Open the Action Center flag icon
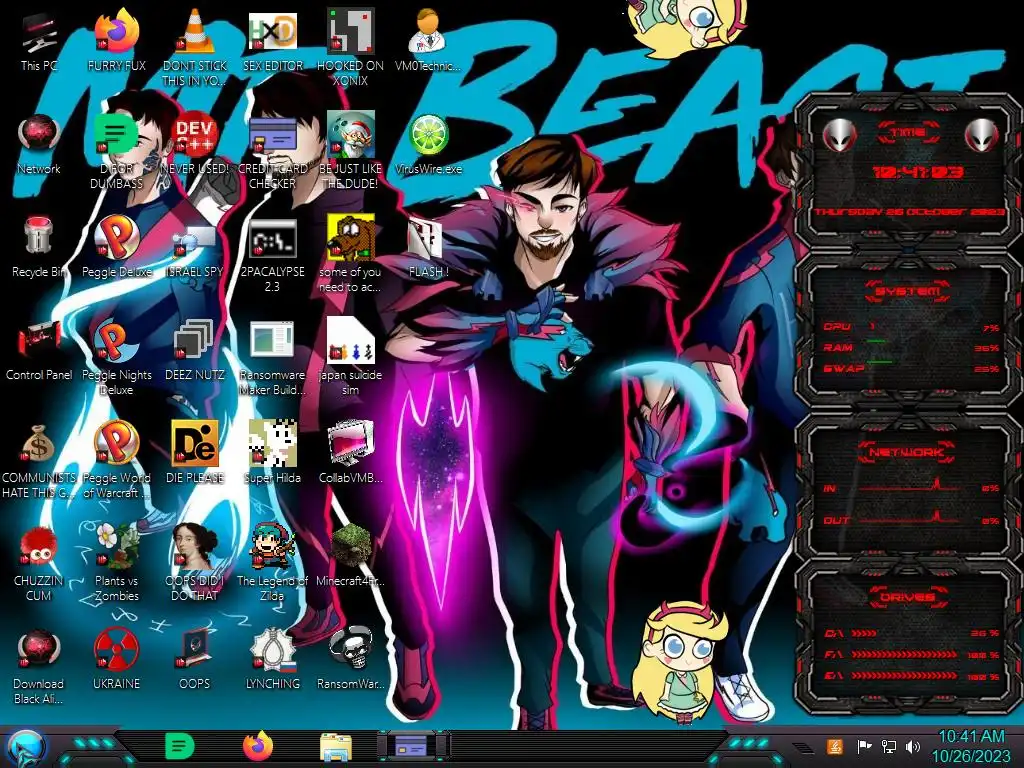Image resolution: width=1024 pixels, height=768 pixels. (x=865, y=746)
